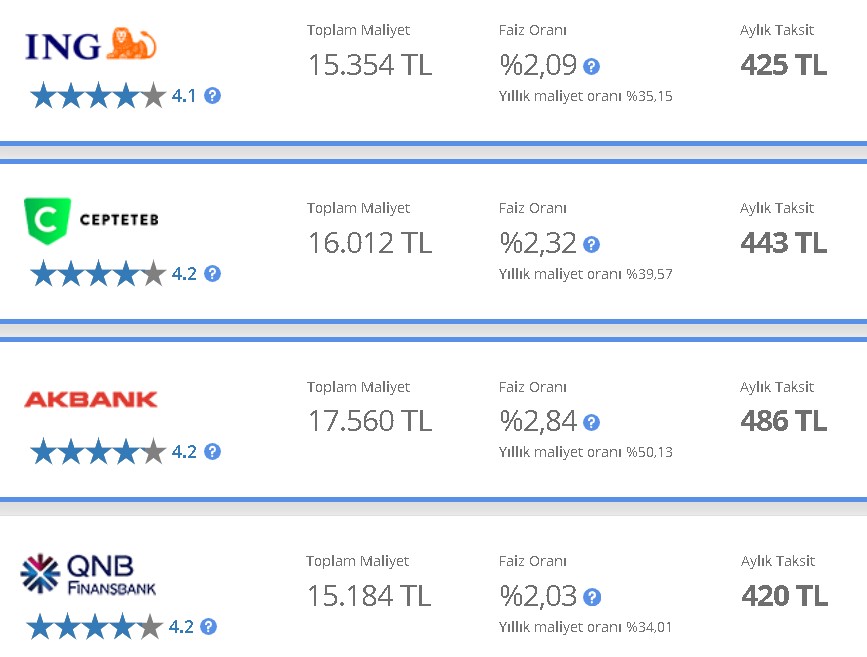Click help icon beside CEPTETEB 4.2 rating
The width and height of the screenshot is (867, 657).
click(212, 274)
